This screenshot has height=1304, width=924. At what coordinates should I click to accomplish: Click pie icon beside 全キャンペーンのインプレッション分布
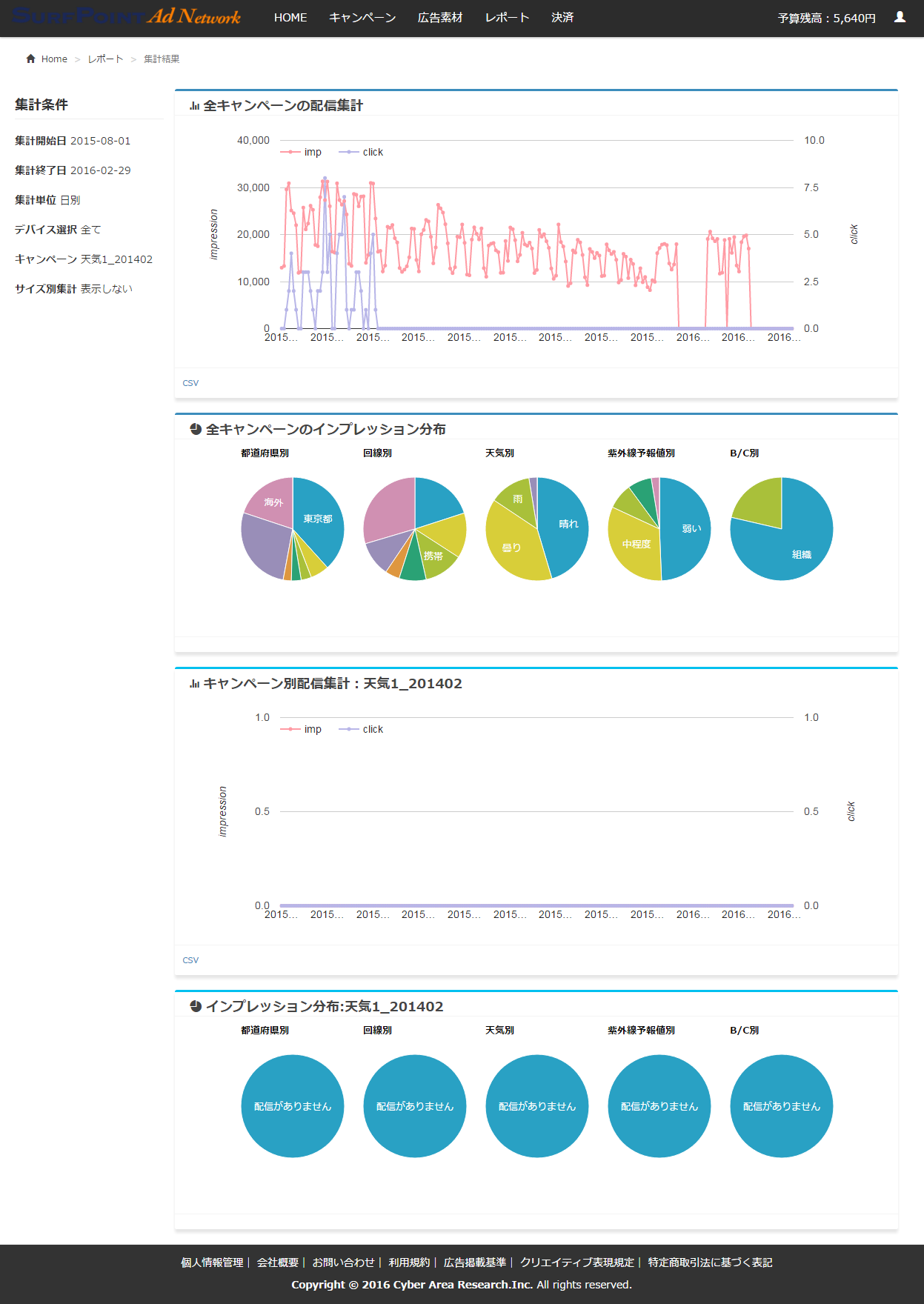coord(196,430)
